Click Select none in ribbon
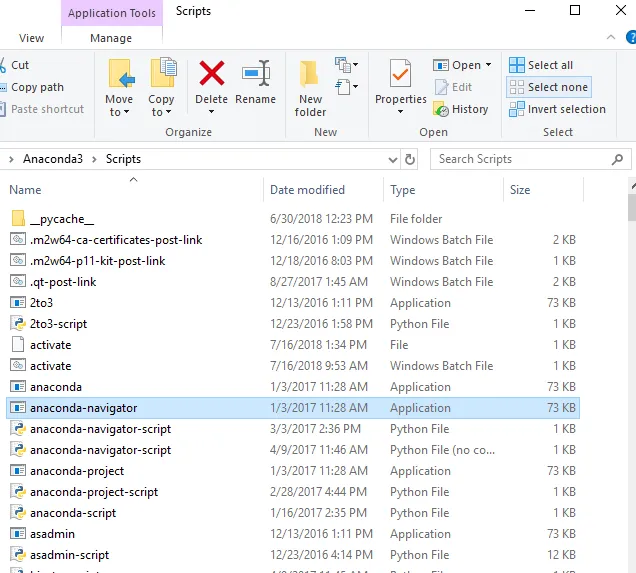 click(x=548, y=87)
